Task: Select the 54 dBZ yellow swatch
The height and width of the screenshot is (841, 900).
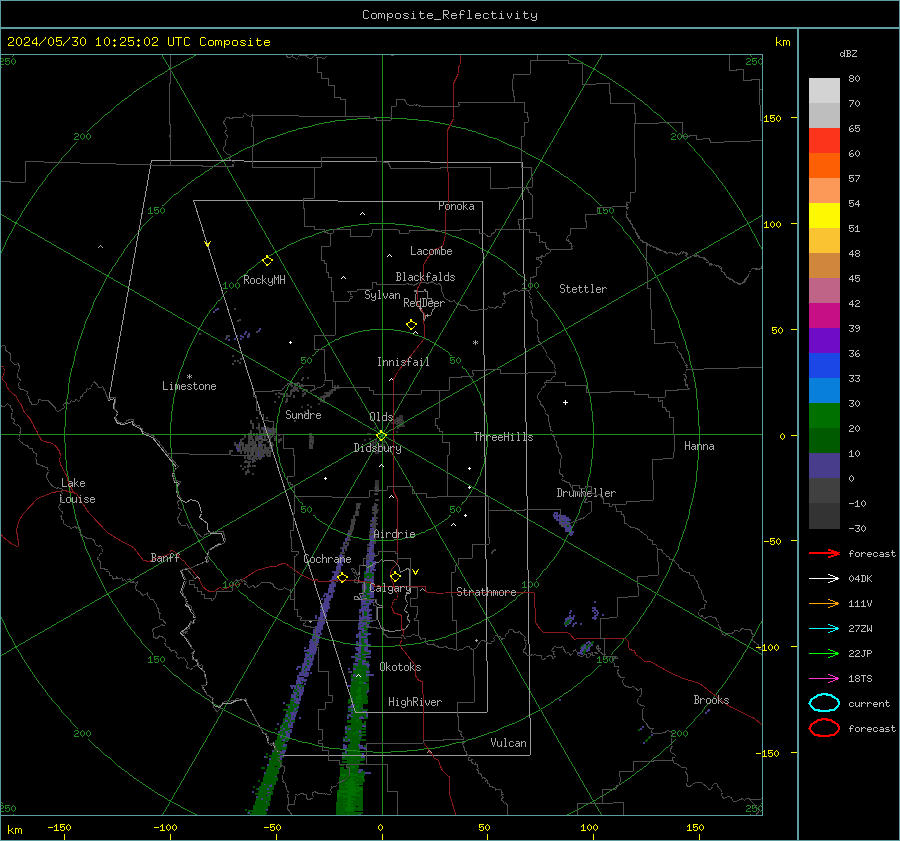Action: click(x=824, y=215)
